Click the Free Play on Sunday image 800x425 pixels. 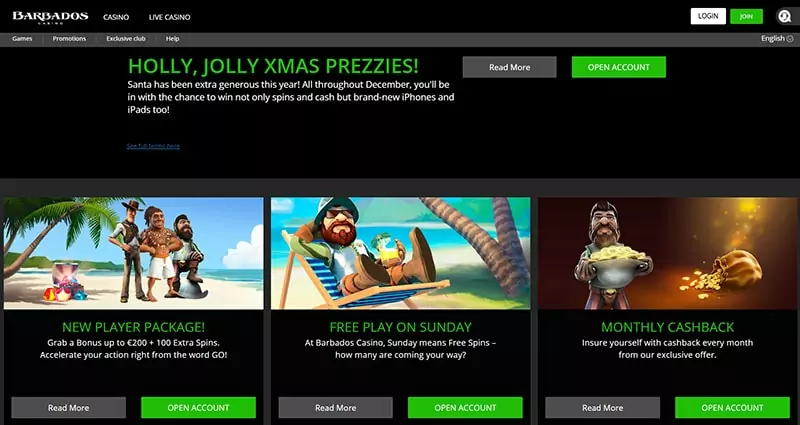[x=401, y=253]
